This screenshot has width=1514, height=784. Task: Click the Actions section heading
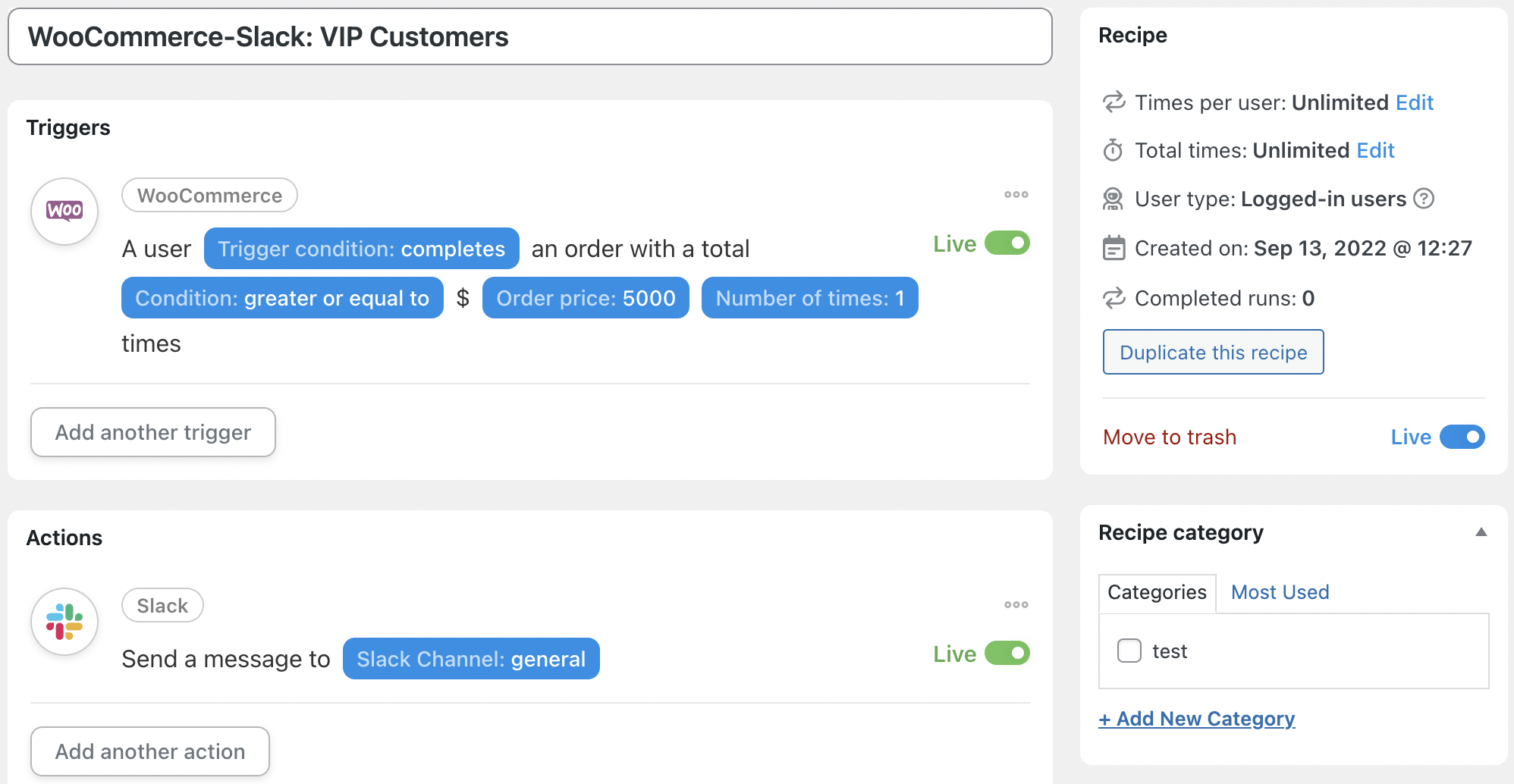64,538
